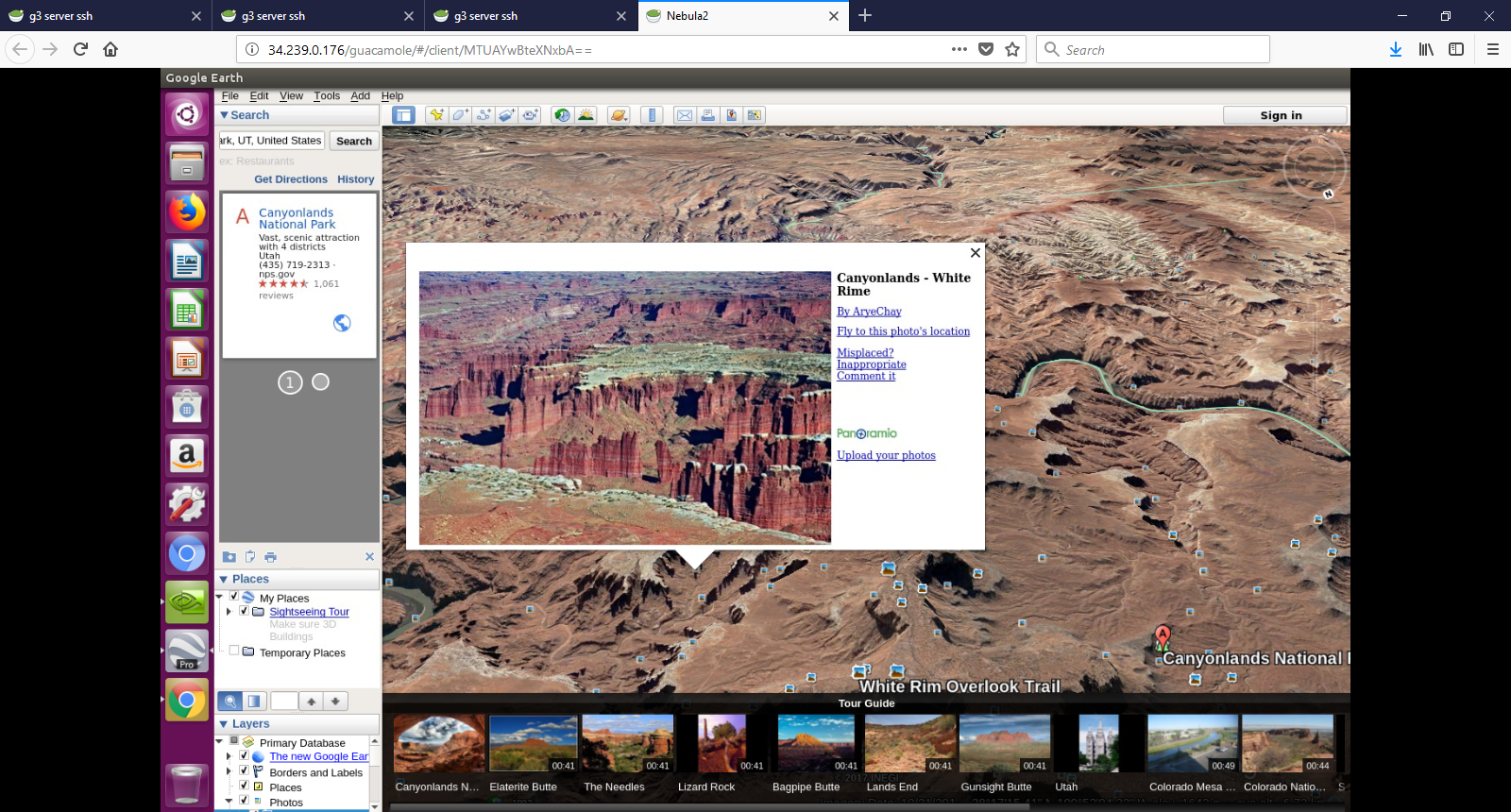
Task: Click in the search location input field
Action: [272, 141]
